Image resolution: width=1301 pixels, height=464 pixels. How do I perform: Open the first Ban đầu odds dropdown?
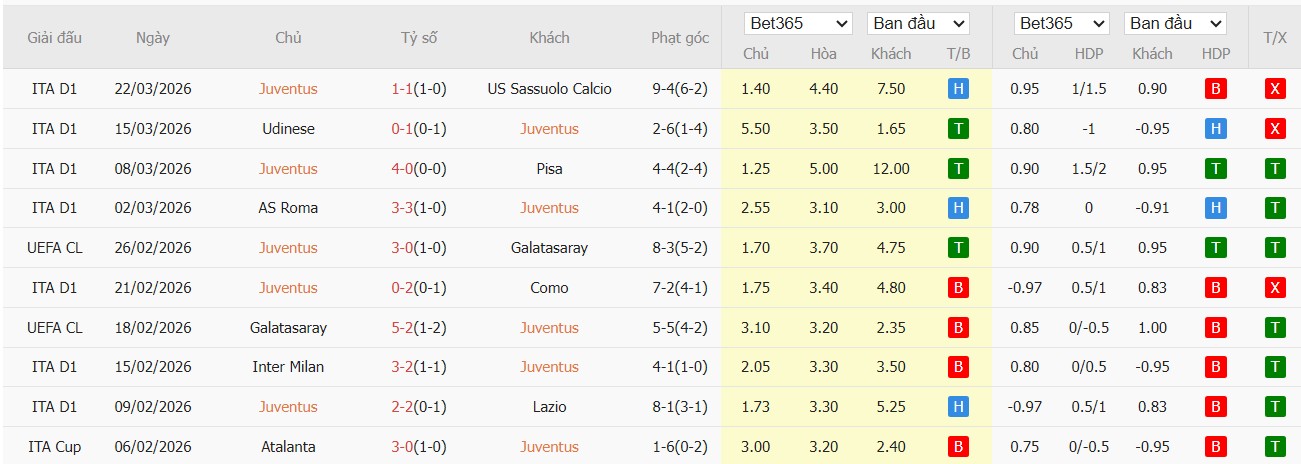[x=918, y=23]
